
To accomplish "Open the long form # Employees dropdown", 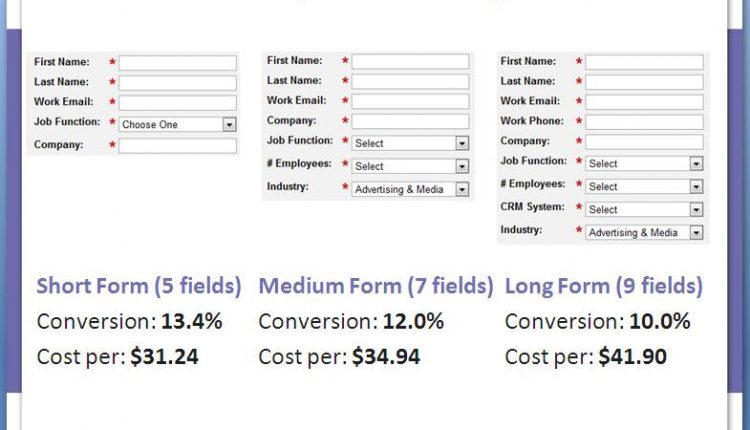I will pyautogui.click(x=644, y=186).
